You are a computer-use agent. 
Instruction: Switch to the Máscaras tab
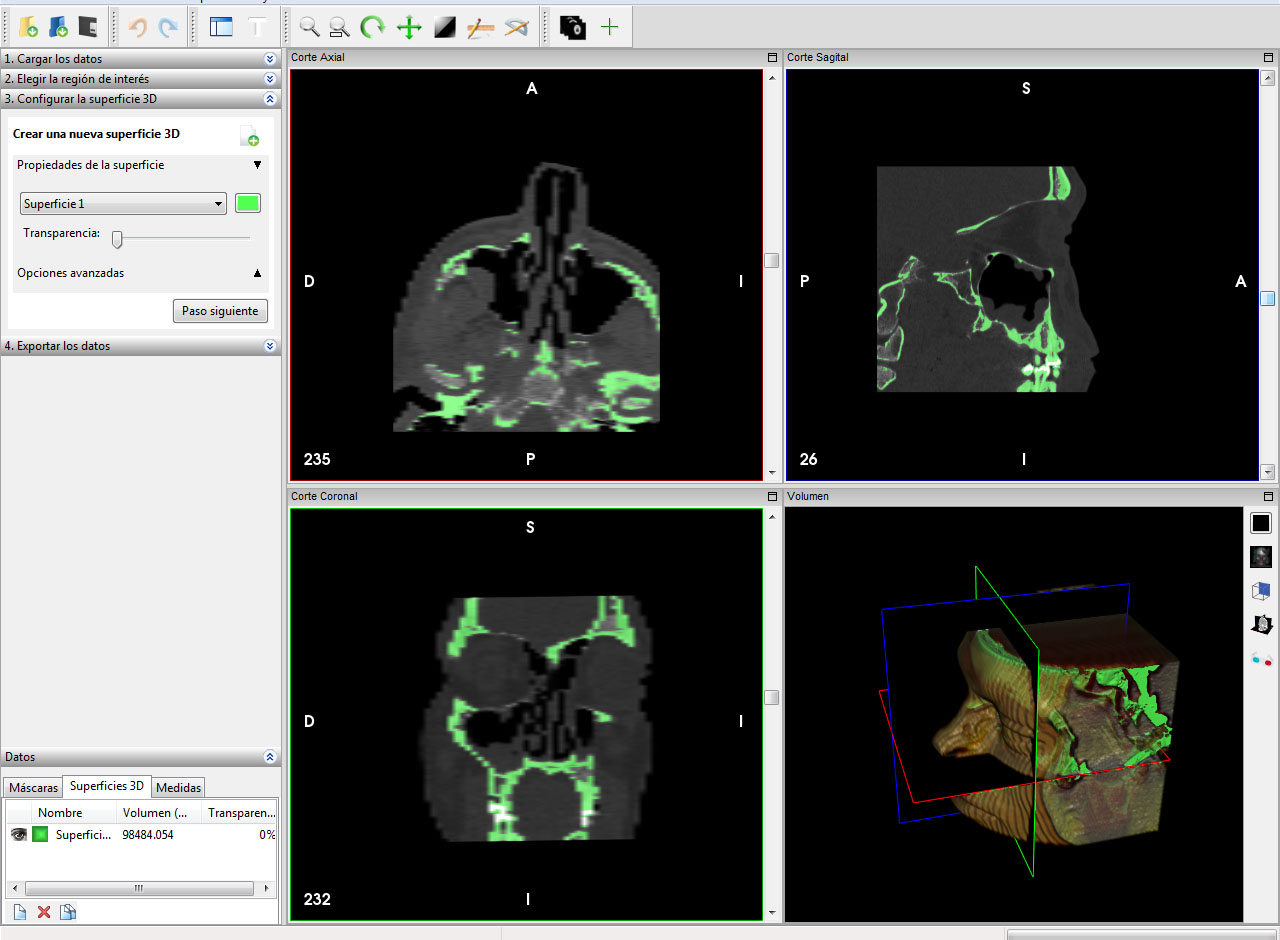pyautogui.click(x=33, y=787)
